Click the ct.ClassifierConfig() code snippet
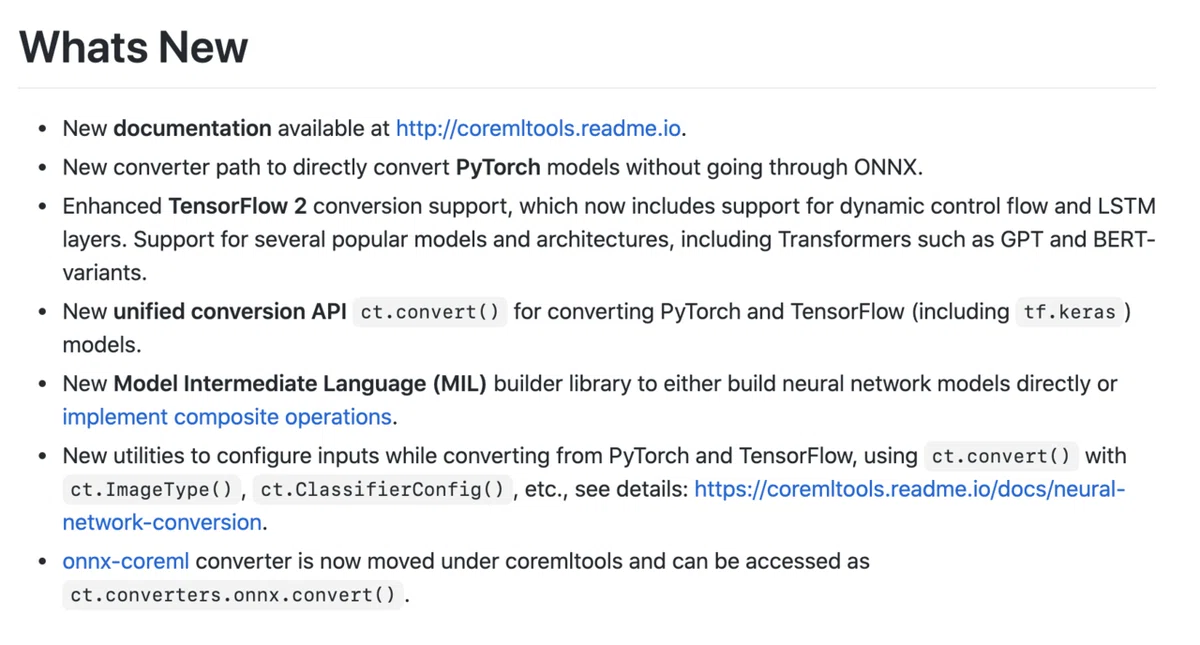 (383, 490)
